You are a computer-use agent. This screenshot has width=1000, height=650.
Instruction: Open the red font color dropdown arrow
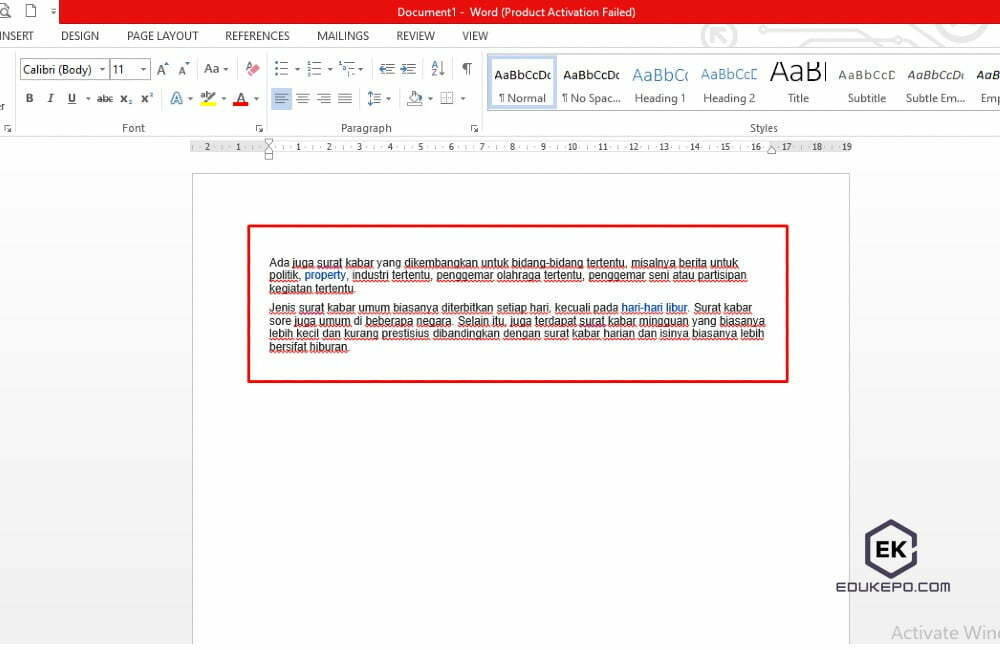(x=256, y=99)
